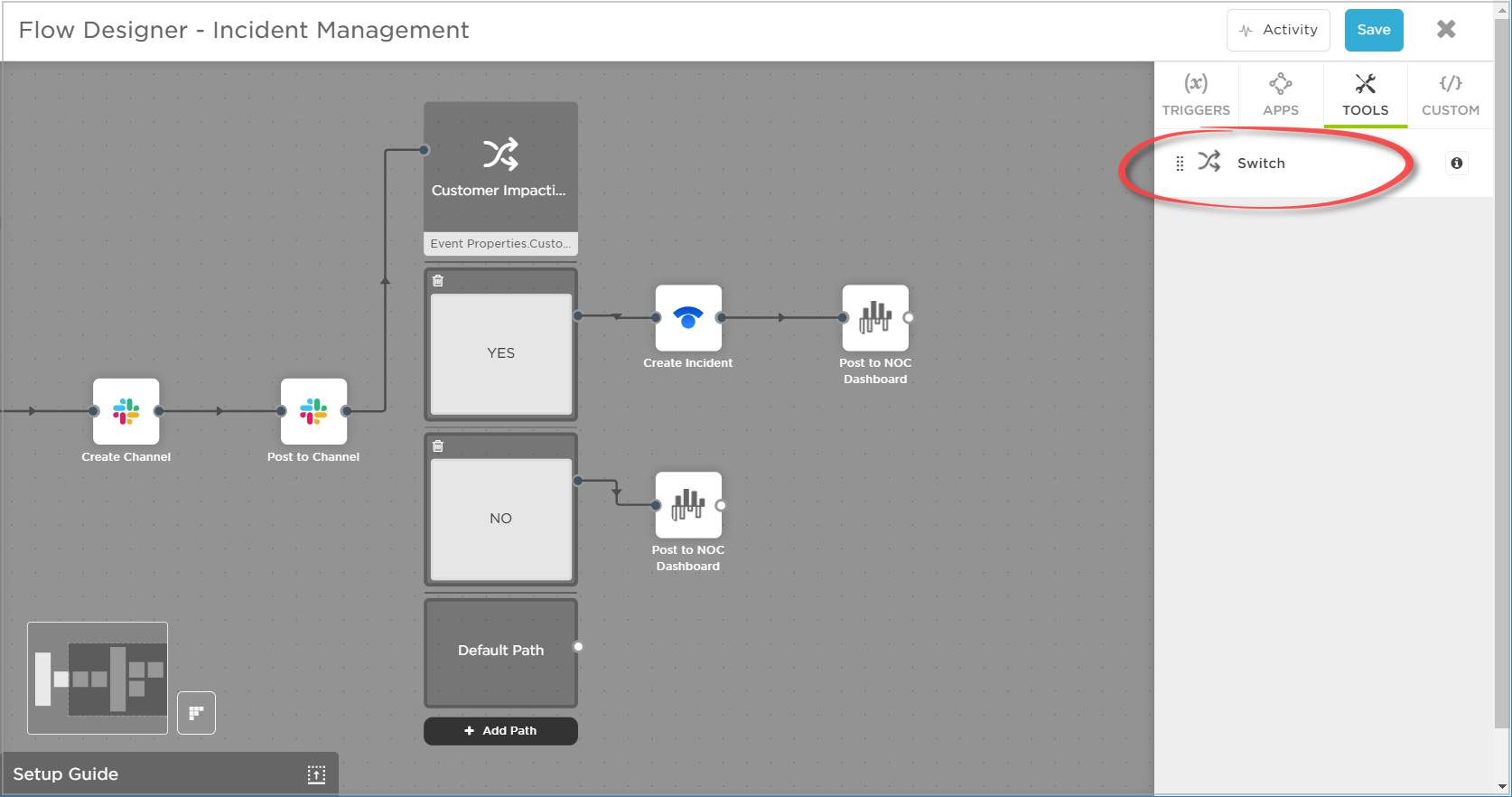This screenshot has height=797, width=1512.
Task: Select the Default Path box
Action: click(500, 652)
